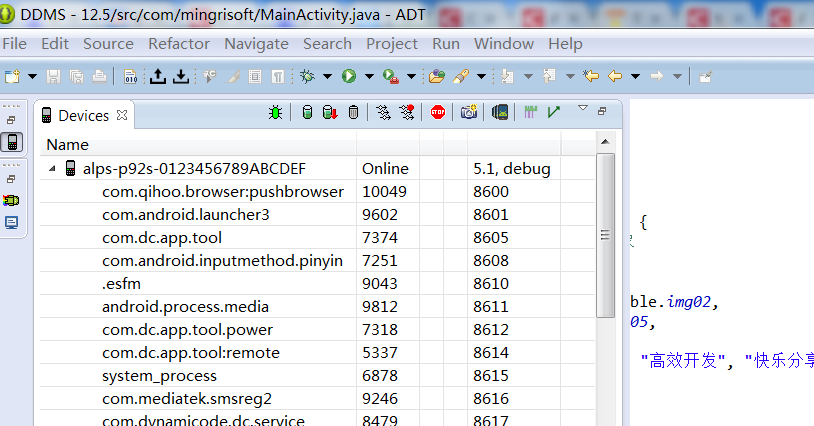The height and width of the screenshot is (426, 814).
Task: Click the upload arrow toolbar icon
Action: 158,76
